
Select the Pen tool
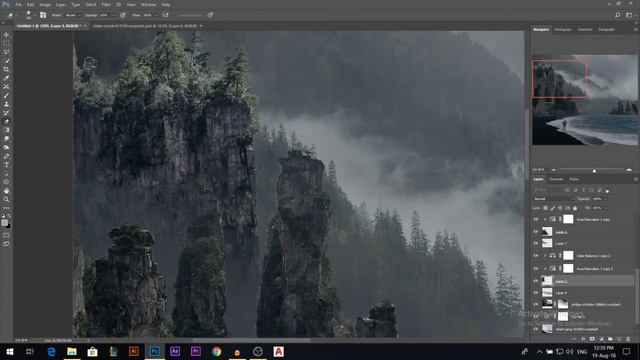coord(6,156)
